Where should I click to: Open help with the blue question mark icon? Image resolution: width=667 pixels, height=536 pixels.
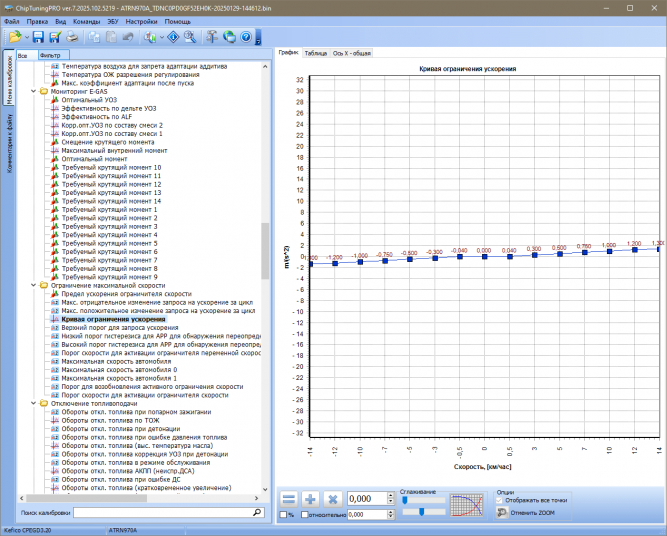click(x=246, y=37)
